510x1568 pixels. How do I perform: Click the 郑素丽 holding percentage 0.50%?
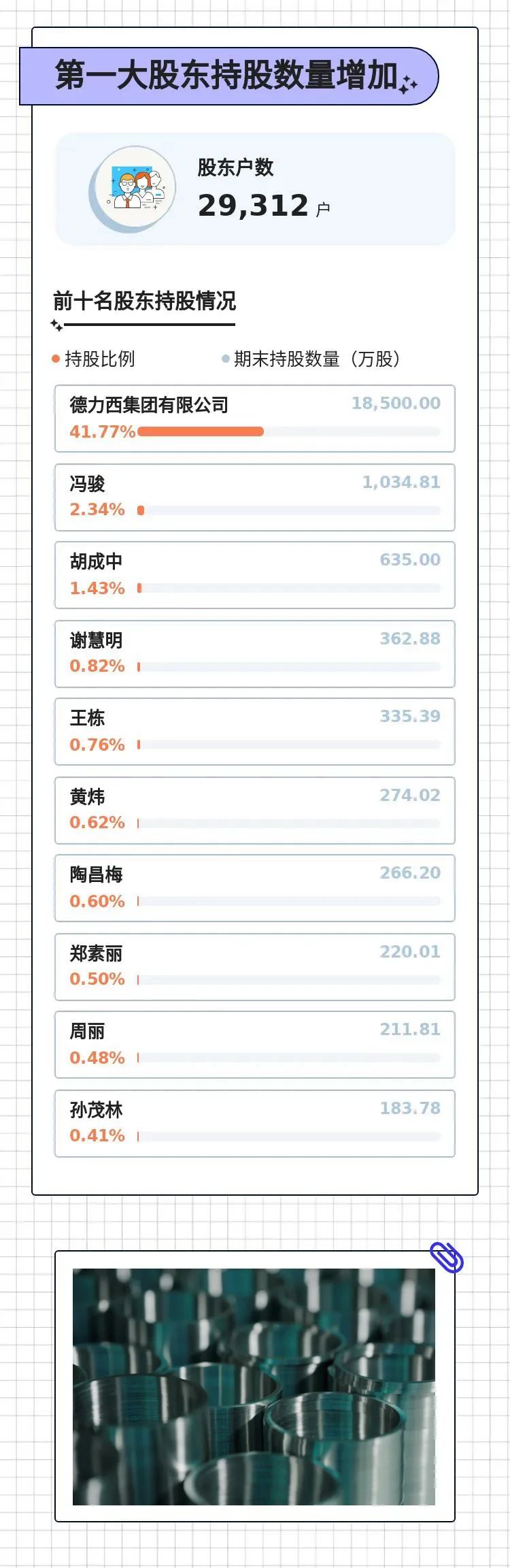click(97, 979)
